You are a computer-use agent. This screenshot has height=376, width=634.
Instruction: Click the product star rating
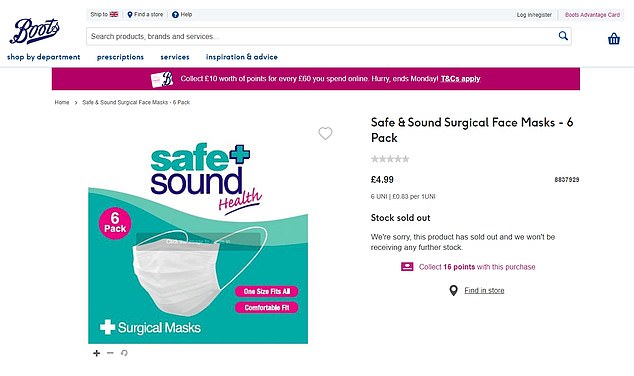point(390,159)
